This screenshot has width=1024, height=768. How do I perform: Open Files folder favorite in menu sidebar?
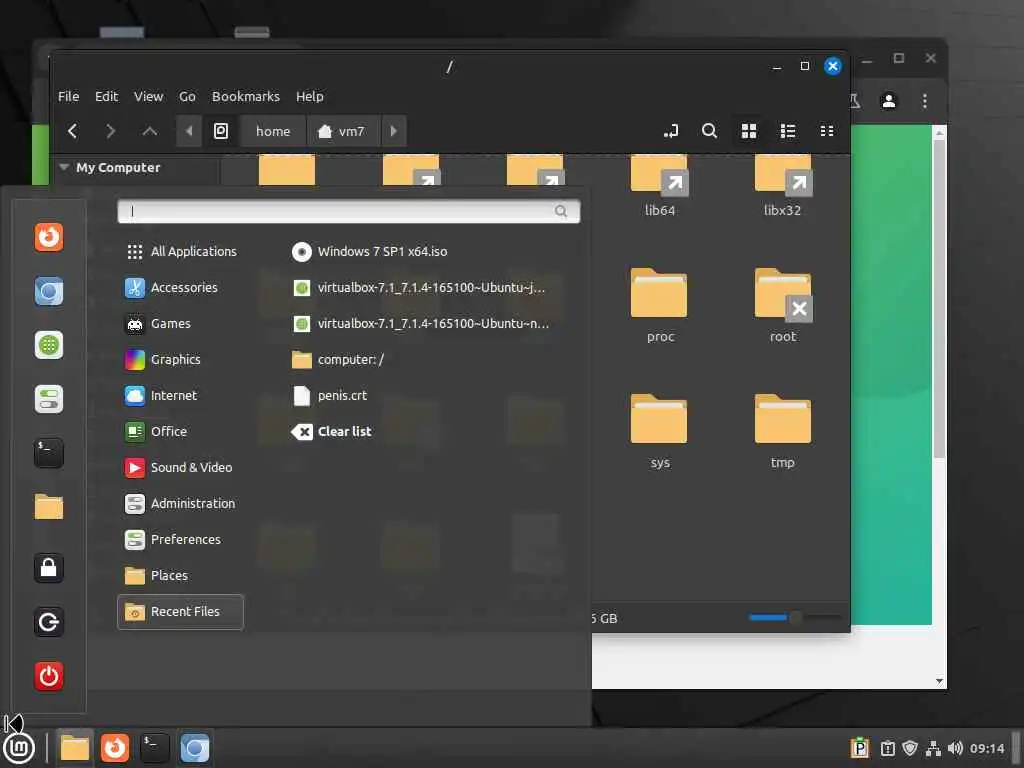click(x=49, y=507)
